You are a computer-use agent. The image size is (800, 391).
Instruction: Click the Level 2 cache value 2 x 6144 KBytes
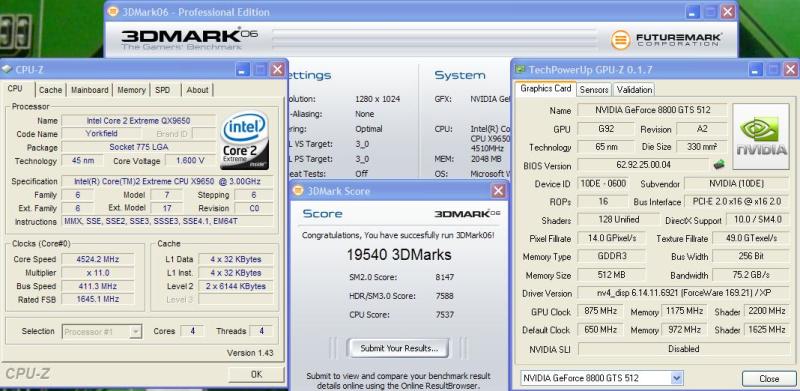236,286
